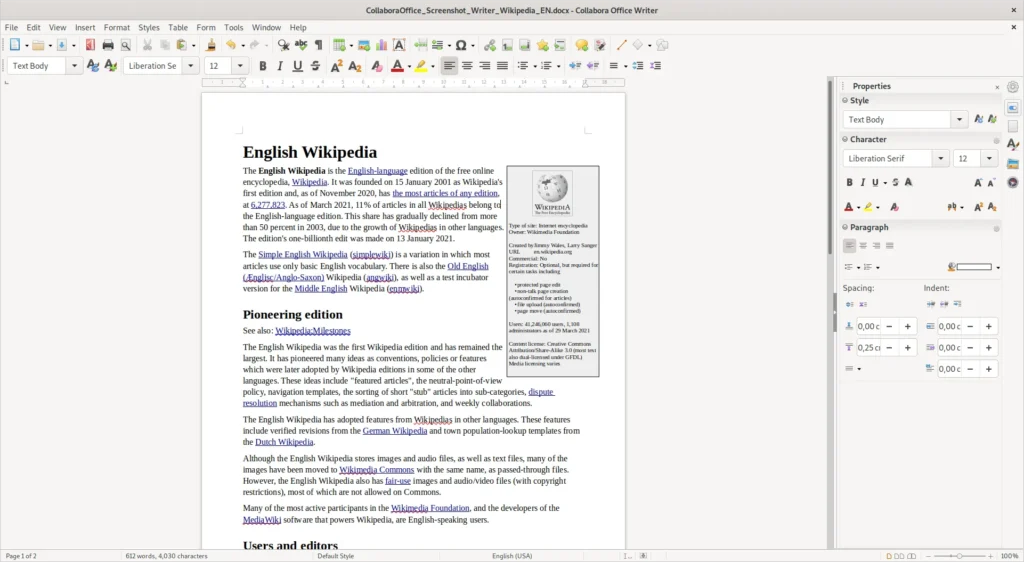Open the Tools menu

pos(233,27)
